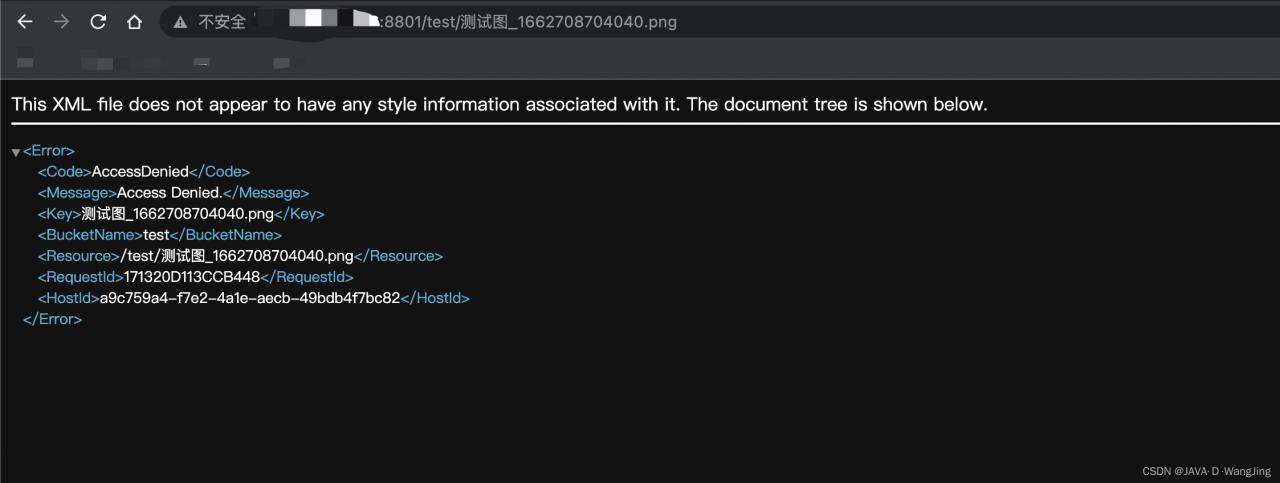Reload the current page
This screenshot has height=483, width=1280.
[98, 22]
